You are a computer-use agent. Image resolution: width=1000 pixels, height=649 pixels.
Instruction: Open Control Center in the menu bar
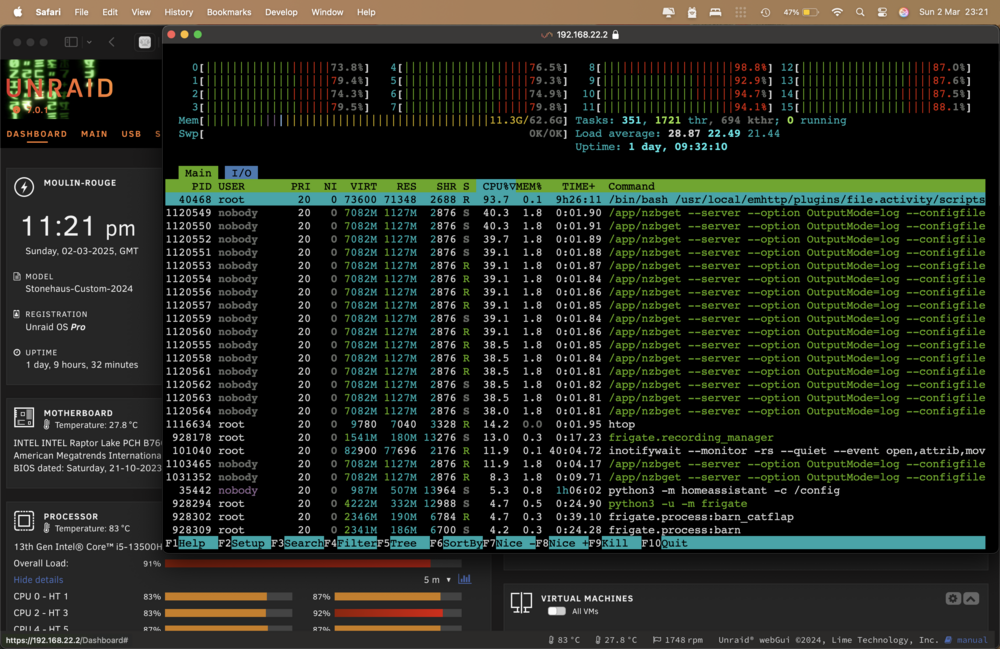[882, 12]
